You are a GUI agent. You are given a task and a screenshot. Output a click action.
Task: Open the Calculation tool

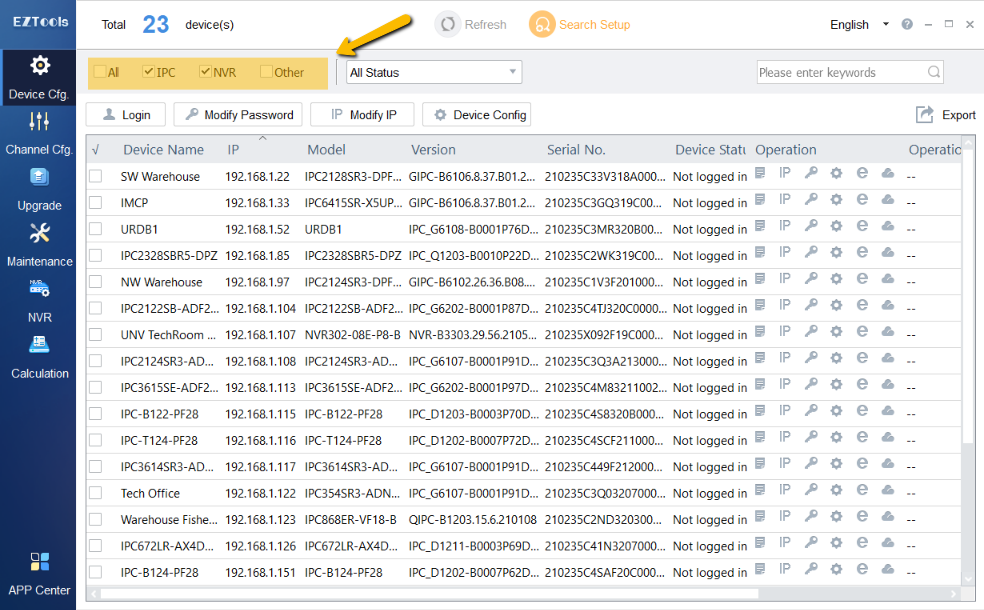pyautogui.click(x=38, y=358)
